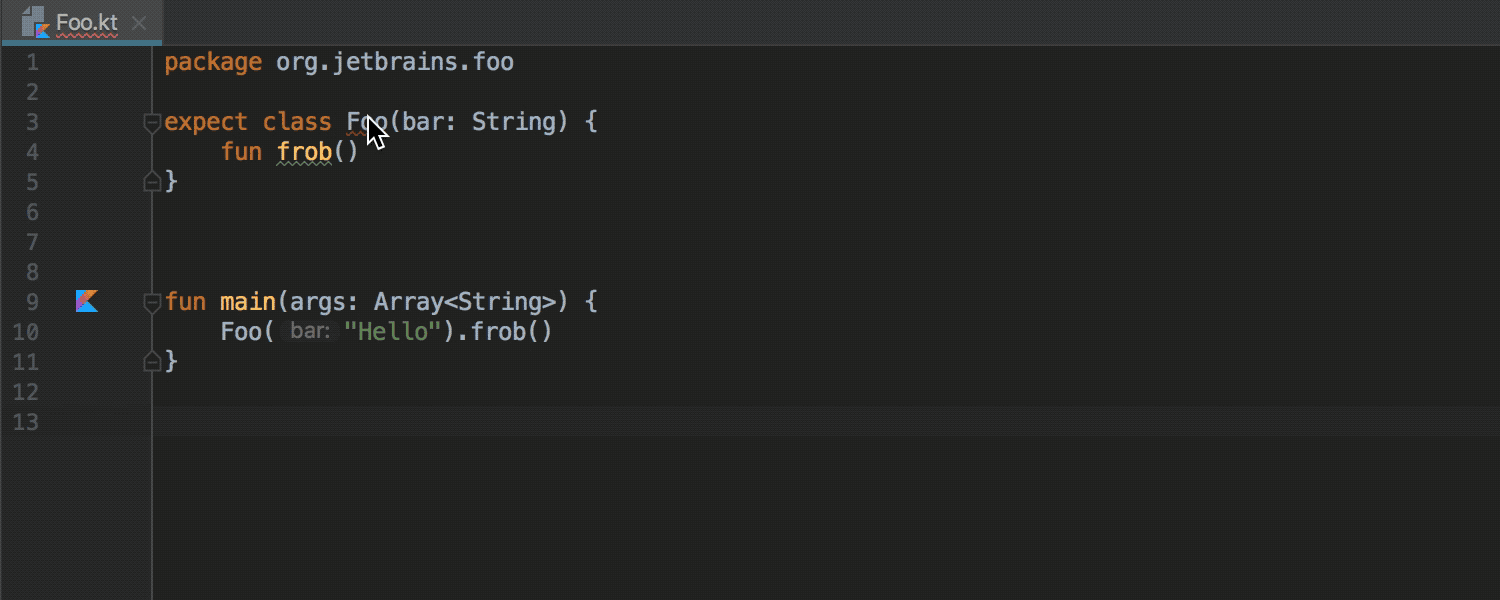1500x600 pixels.
Task: Click line number 1 in the gutter
Action: coord(31,62)
